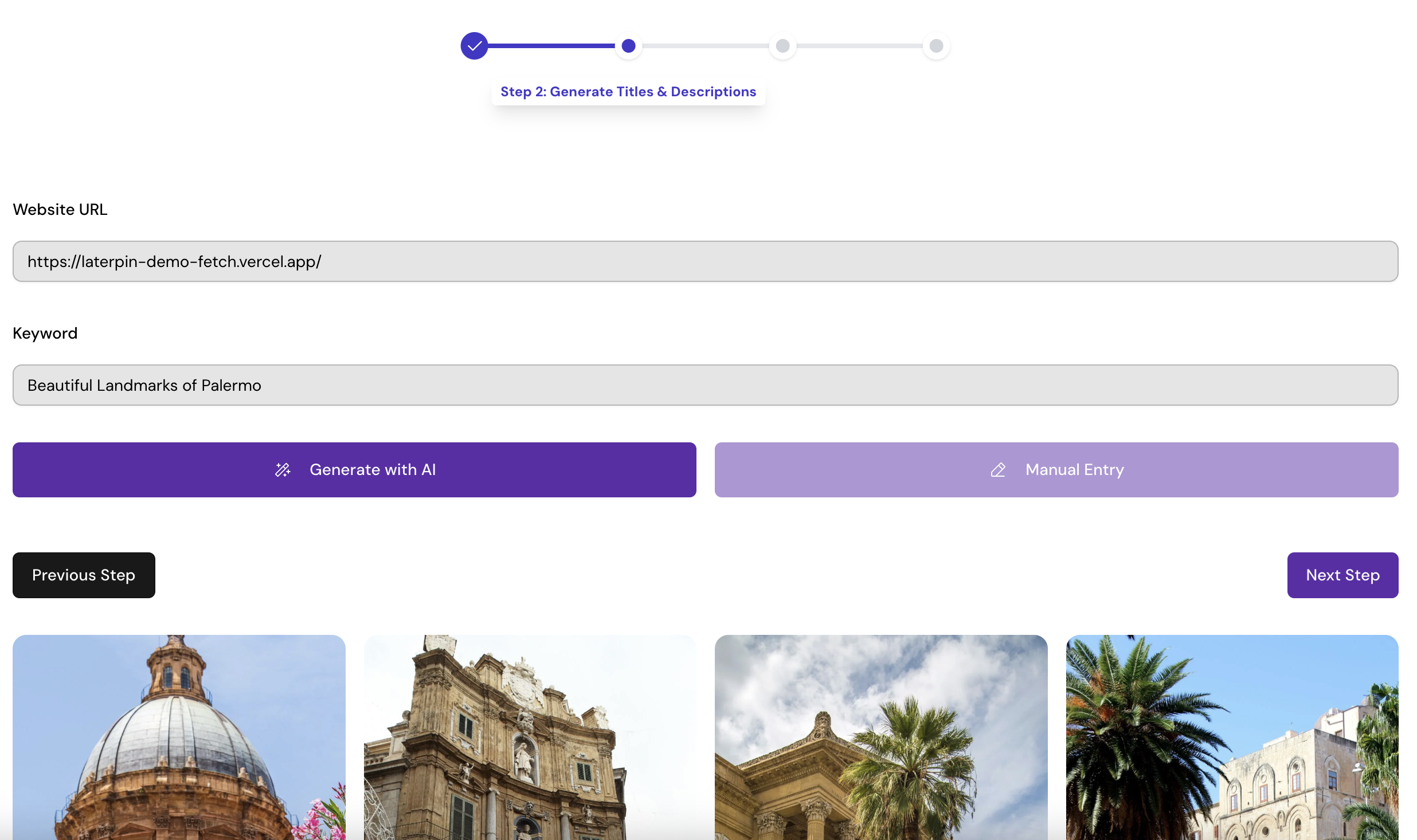The image size is (1417, 840).
Task: Jump to the third step dot
Action: click(x=782, y=46)
